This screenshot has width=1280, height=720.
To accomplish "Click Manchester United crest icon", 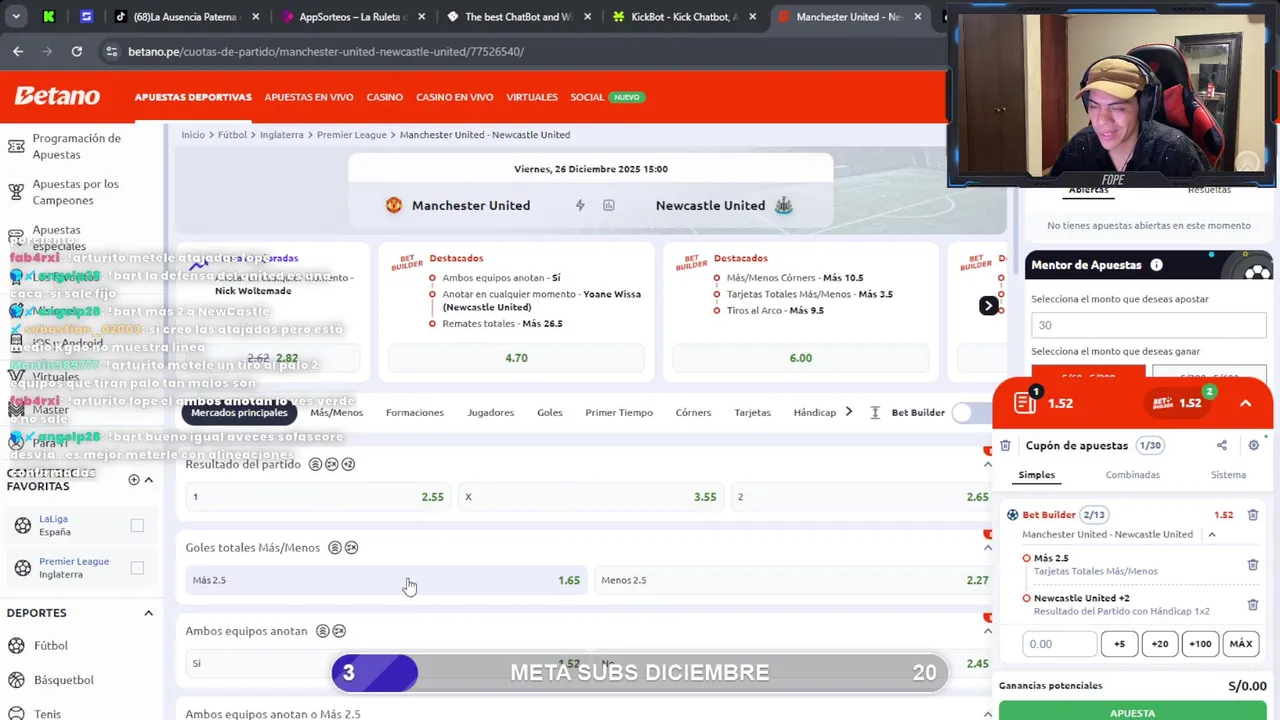I will coord(394,205).
